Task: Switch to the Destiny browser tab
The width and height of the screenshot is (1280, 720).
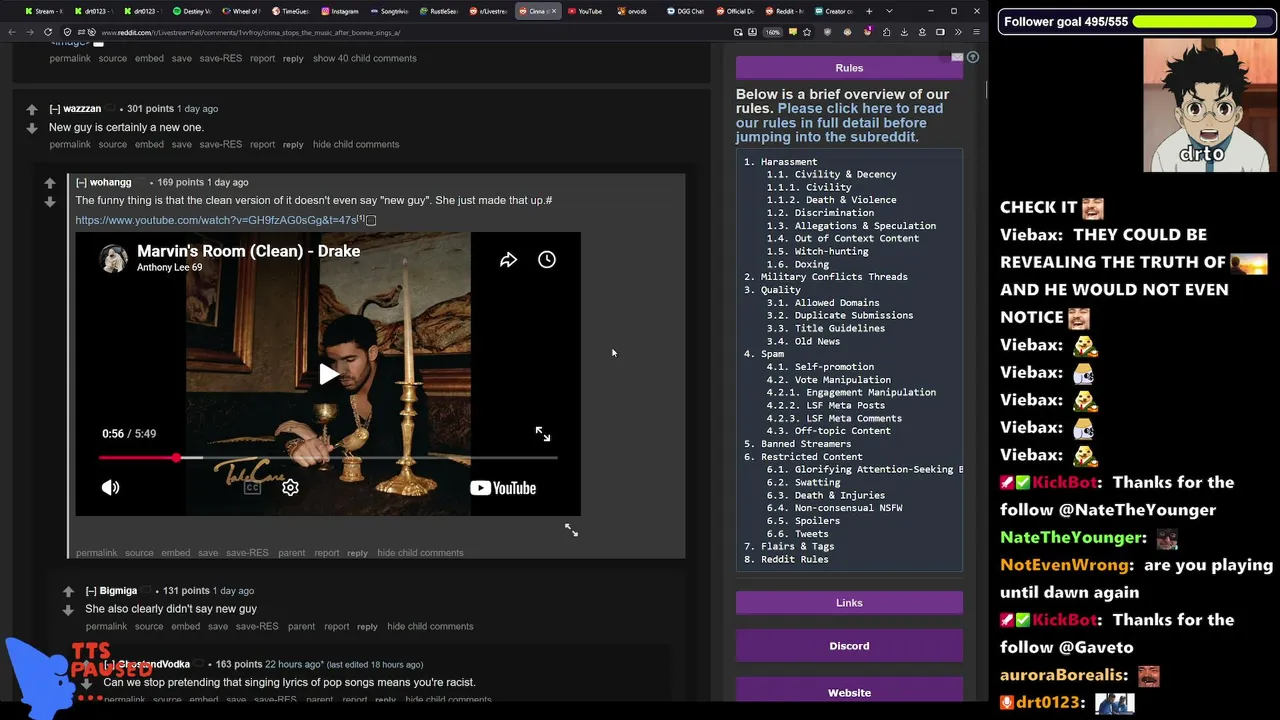Action: (x=192, y=11)
